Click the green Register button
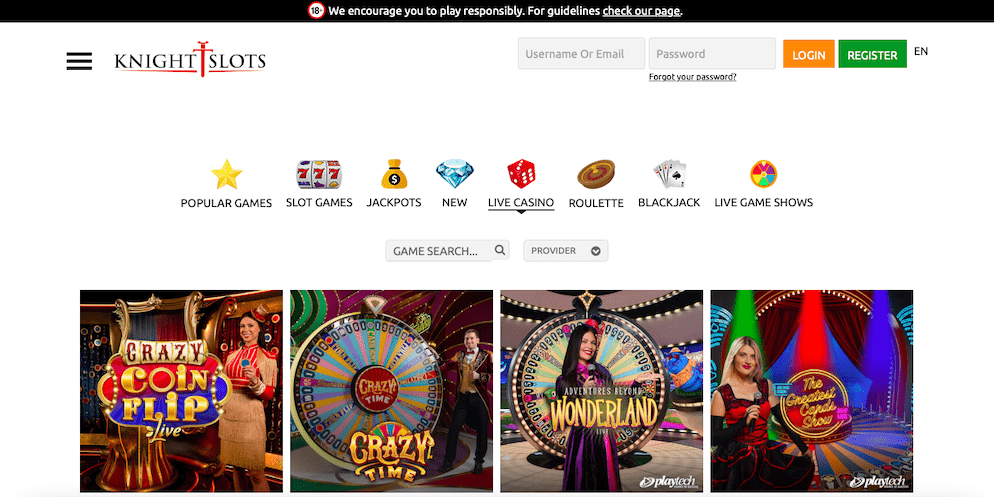This screenshot has height=497, width=994. [872, 54]
